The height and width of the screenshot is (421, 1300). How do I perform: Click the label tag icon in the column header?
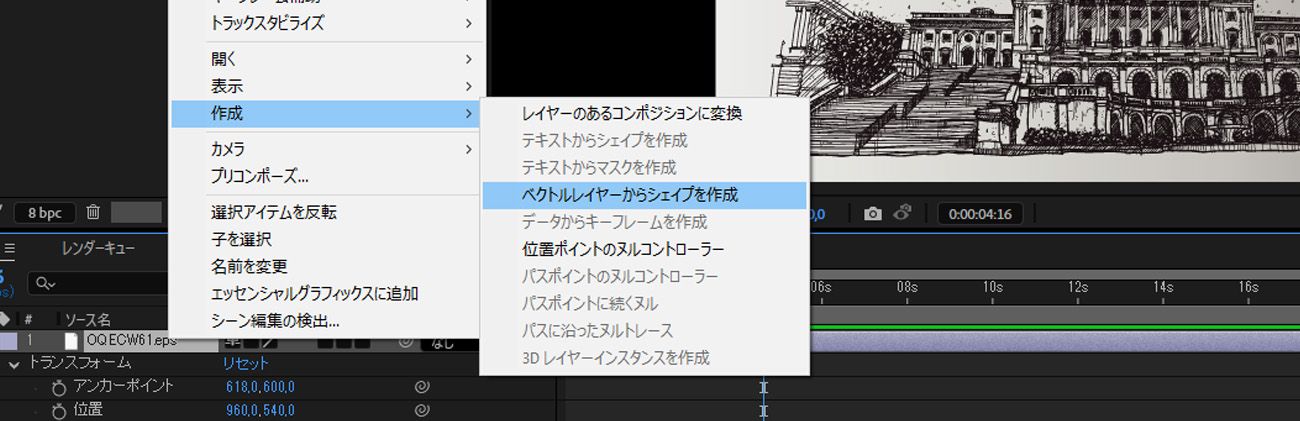(5, 319)
